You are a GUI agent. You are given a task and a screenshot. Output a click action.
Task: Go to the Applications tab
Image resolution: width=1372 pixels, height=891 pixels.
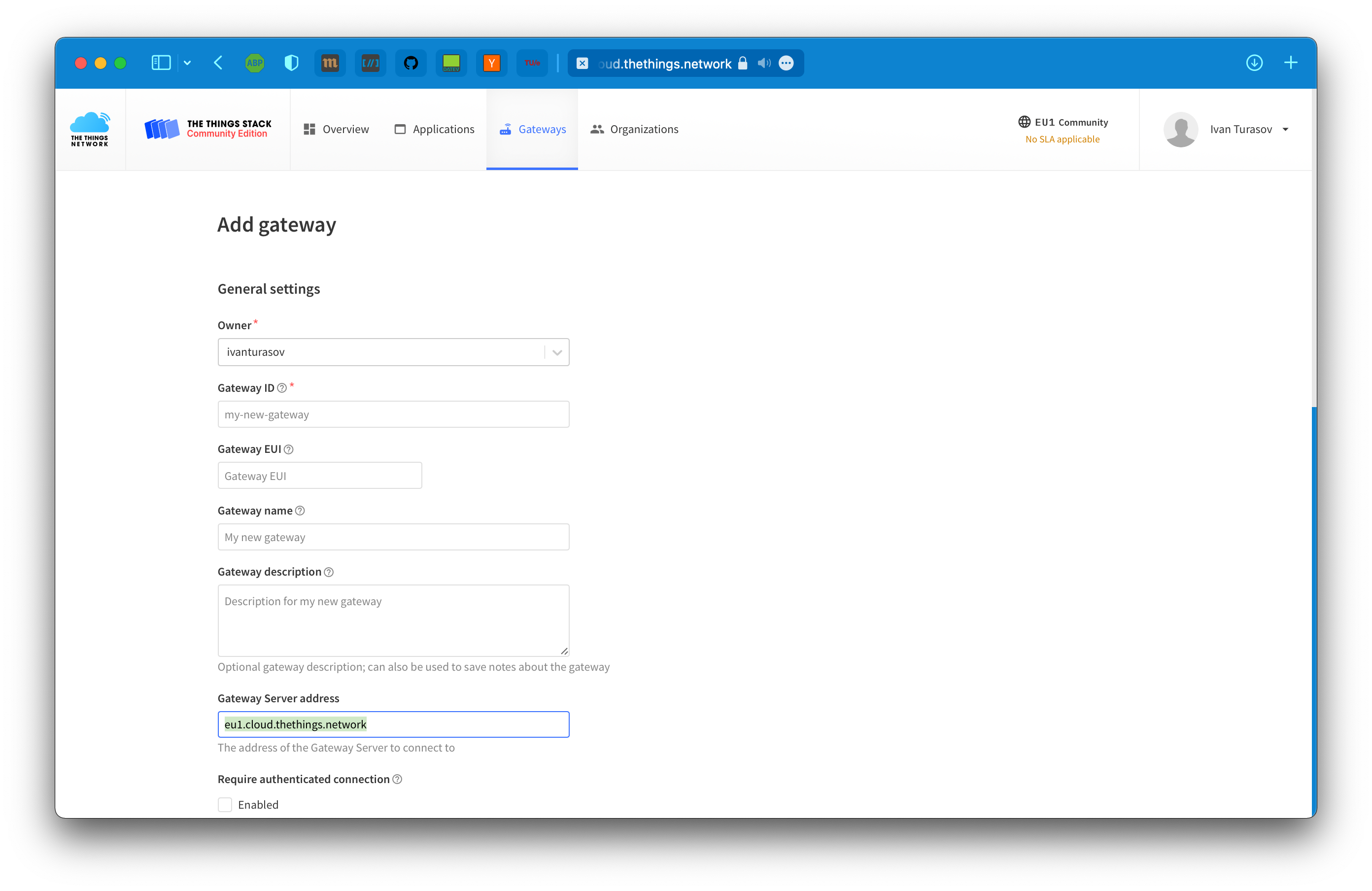pyautogui.click(x=434, y=129)
